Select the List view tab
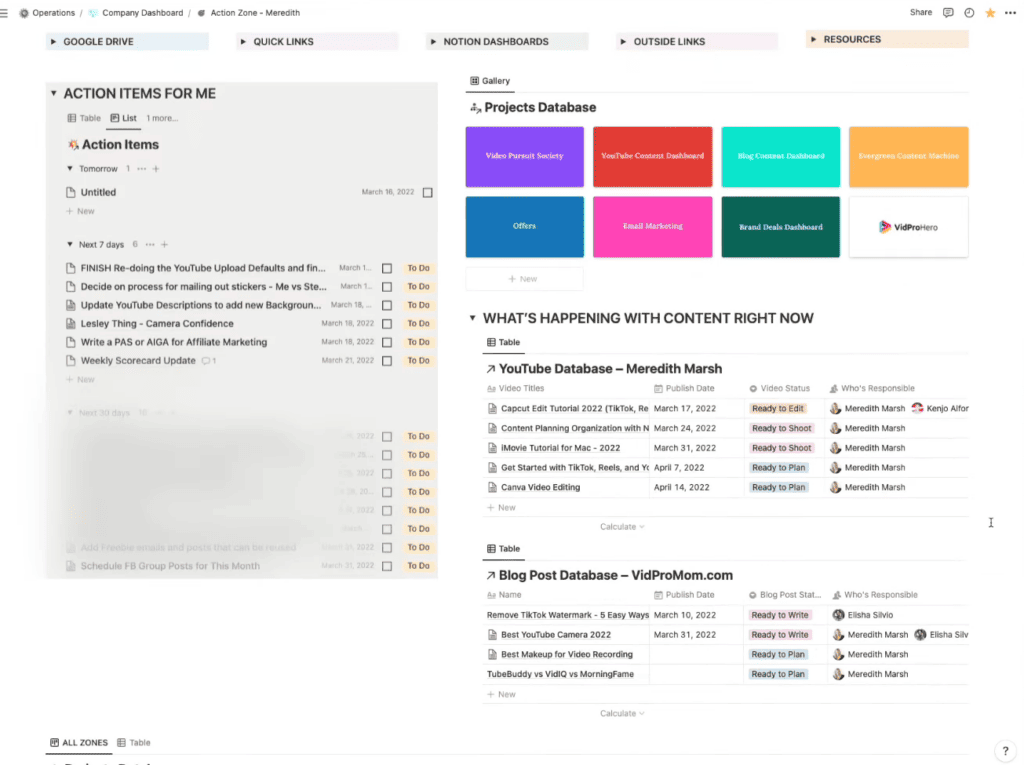The width and height of the screenshot is (1024, 765). (x=123, y=118)
